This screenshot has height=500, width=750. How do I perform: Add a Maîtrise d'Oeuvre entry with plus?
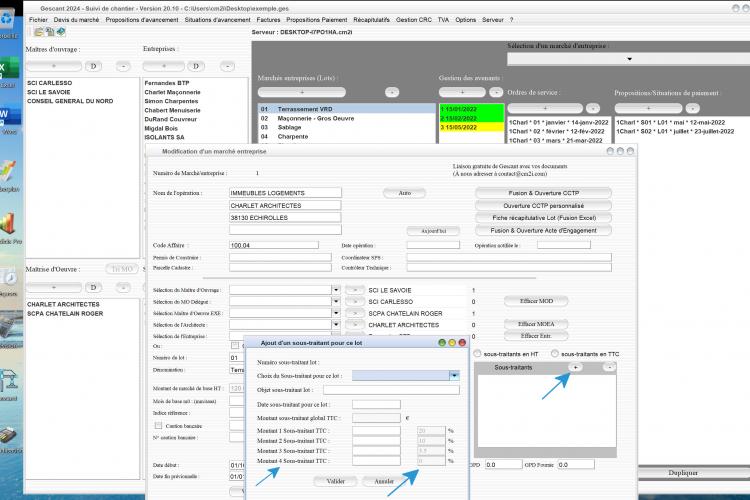pos(54,288)
